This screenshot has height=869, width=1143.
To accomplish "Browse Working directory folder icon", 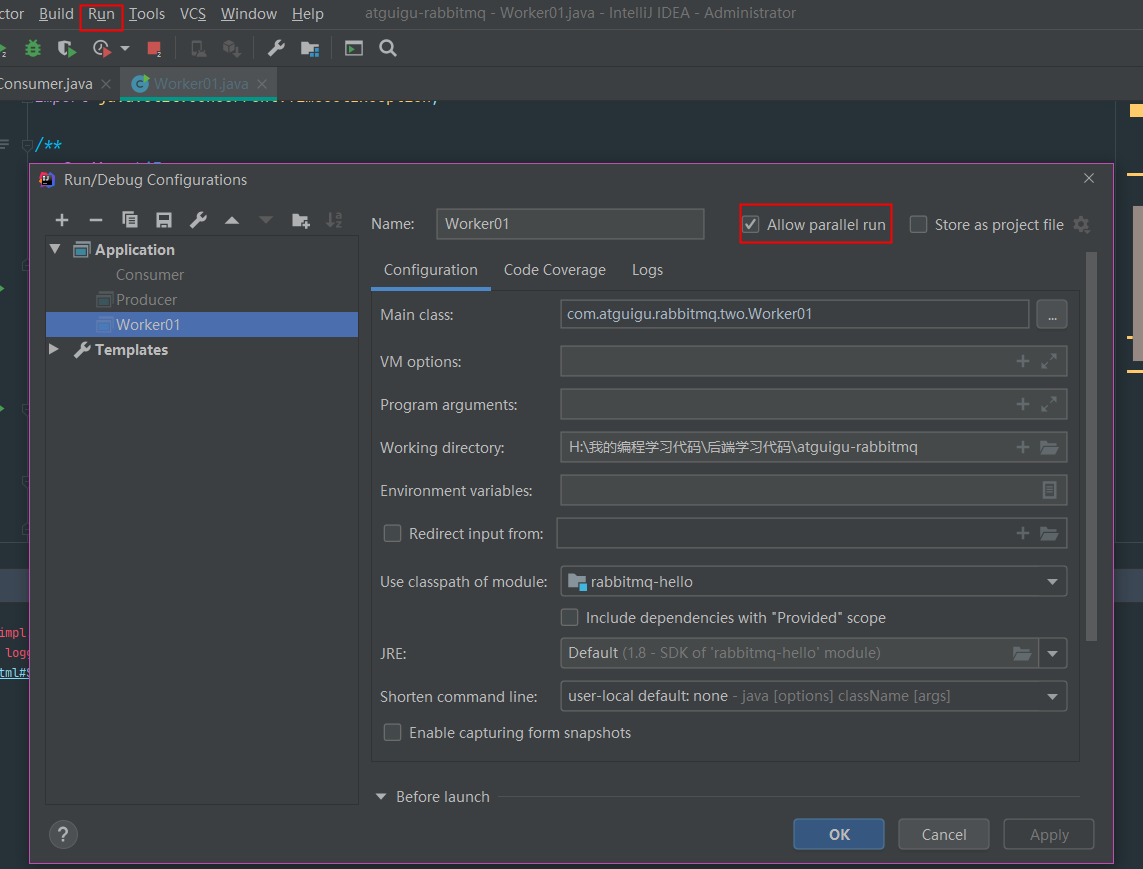I will pos(1049,448).
